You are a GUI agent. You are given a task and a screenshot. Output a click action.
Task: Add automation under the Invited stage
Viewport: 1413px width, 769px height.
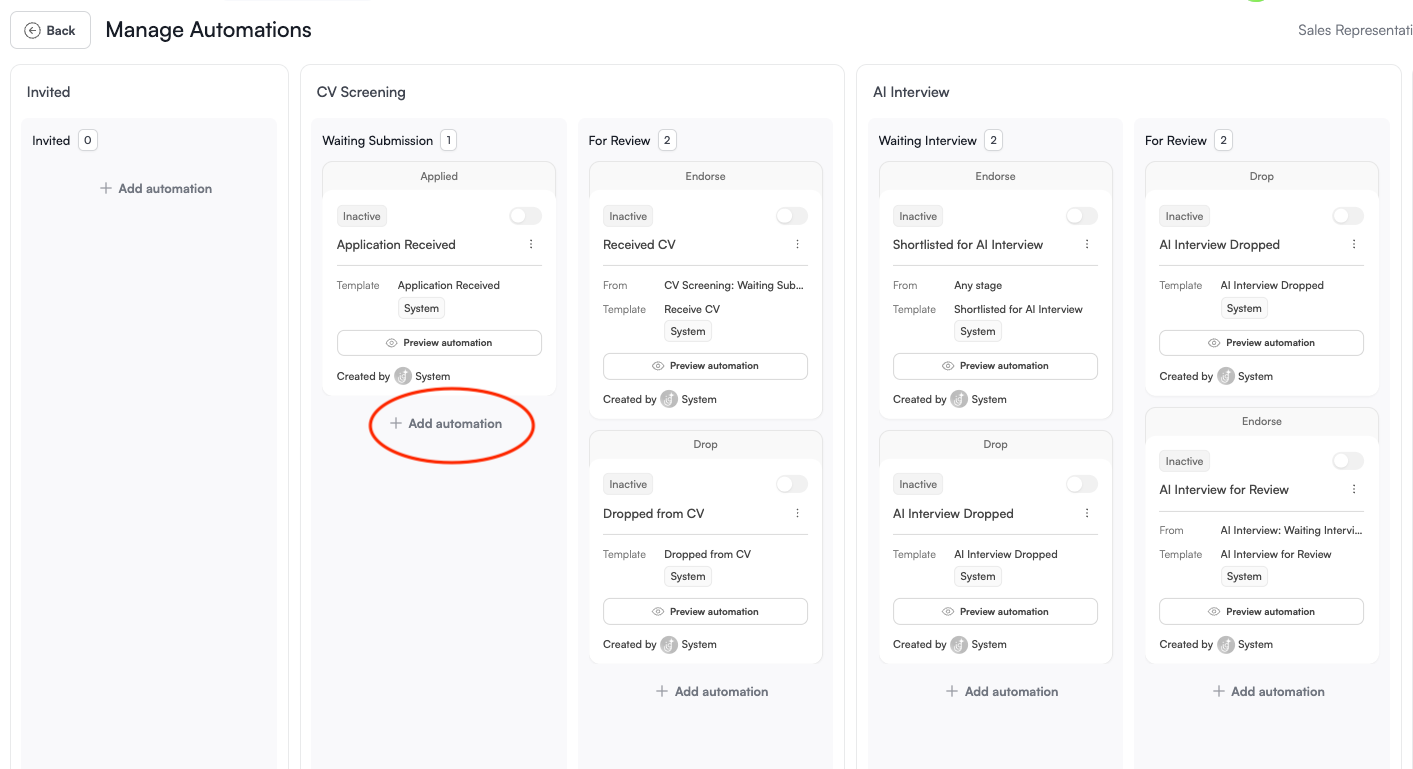tap(155, 188)
